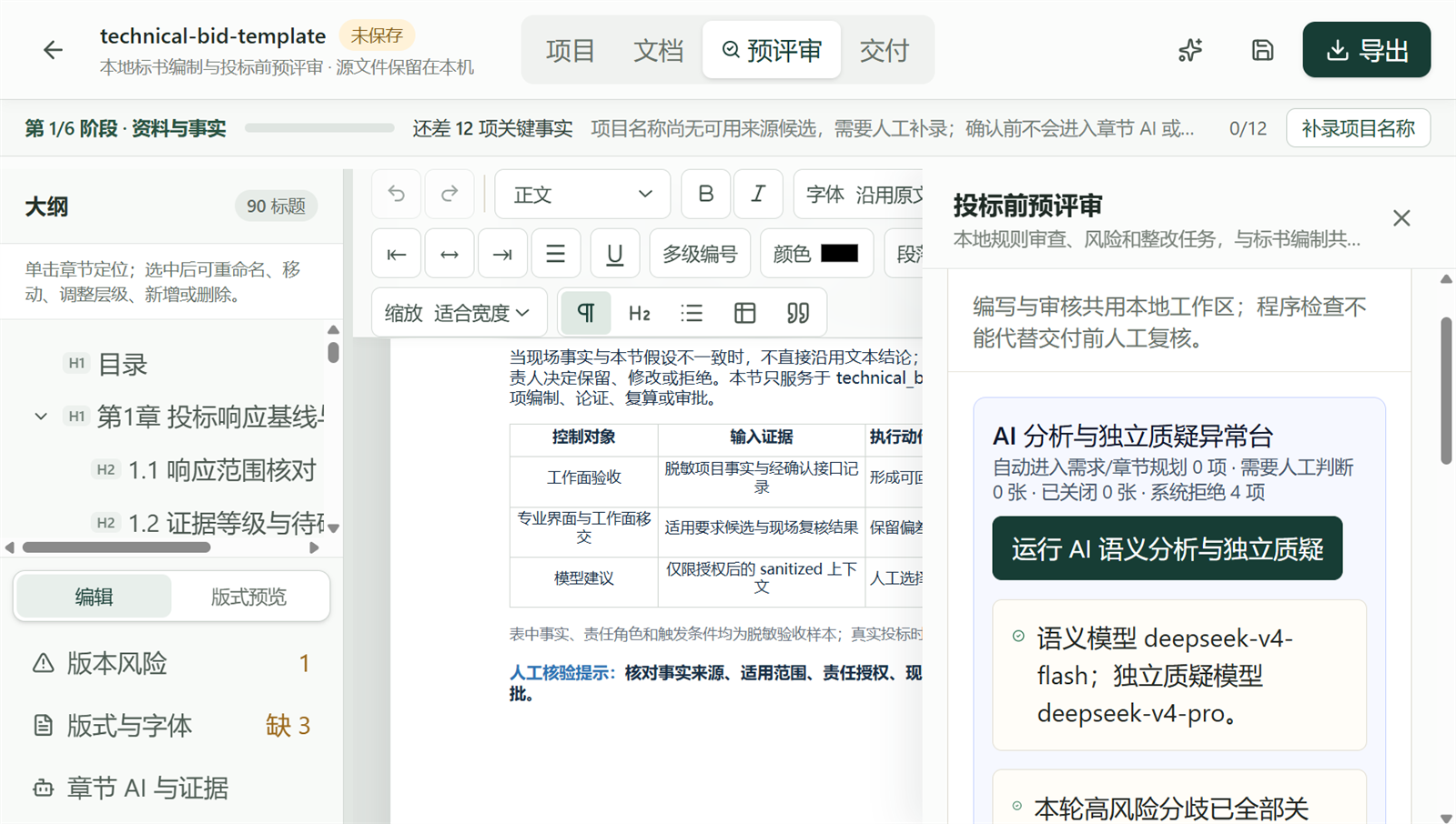
Task: Switch to the 文档 tab
Action: 658,50
